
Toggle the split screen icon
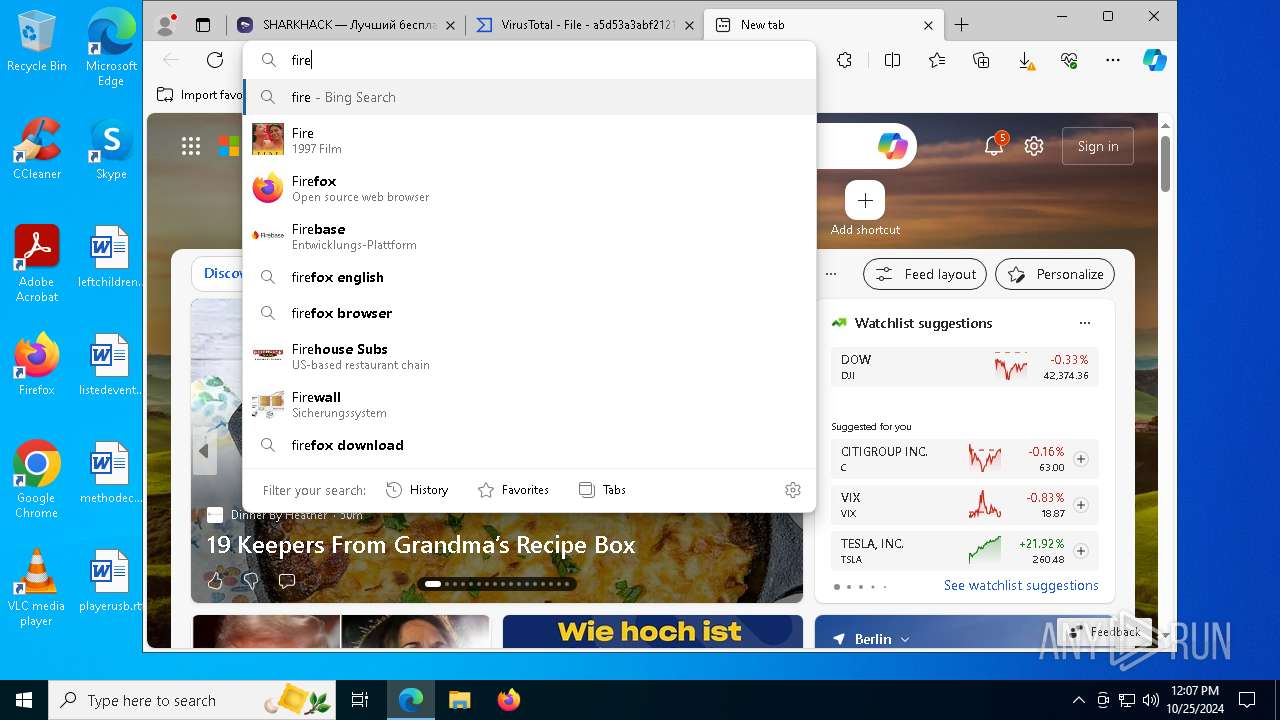[x=892, y=60]
